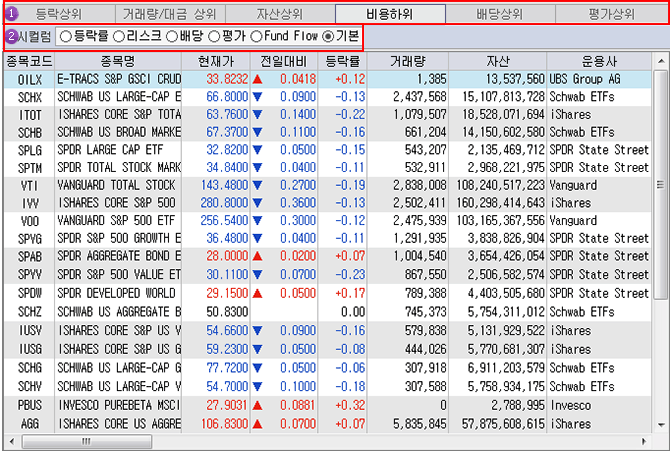Image resolution: width=670 pixels, height=451 pixels.
Task: Select the SPDW ticker code
Action: coord(30,293)
